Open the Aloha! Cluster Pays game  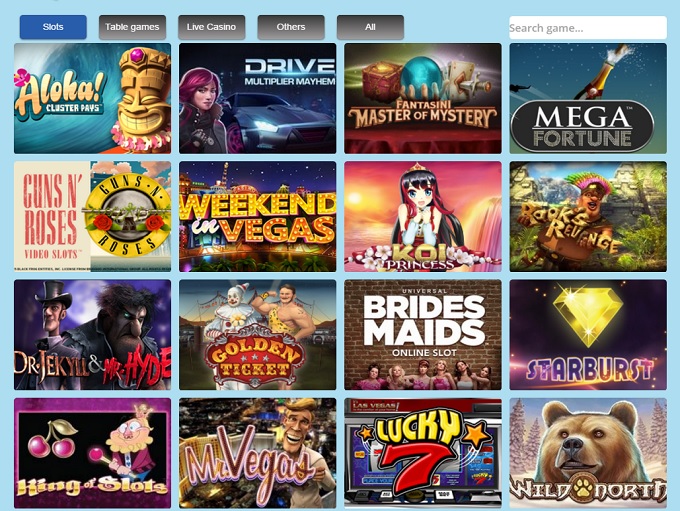[x=92, y=98]
